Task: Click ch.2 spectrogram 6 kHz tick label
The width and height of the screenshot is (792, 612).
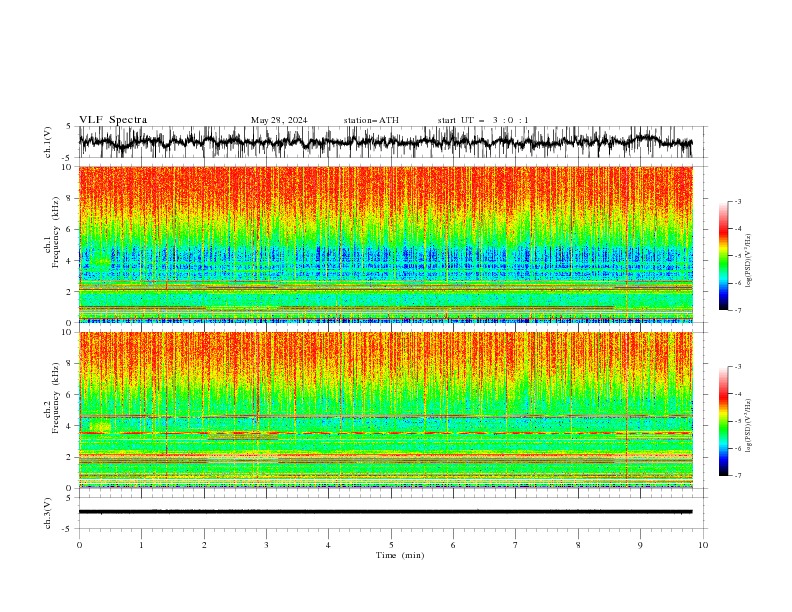Action: click(70, 395)
